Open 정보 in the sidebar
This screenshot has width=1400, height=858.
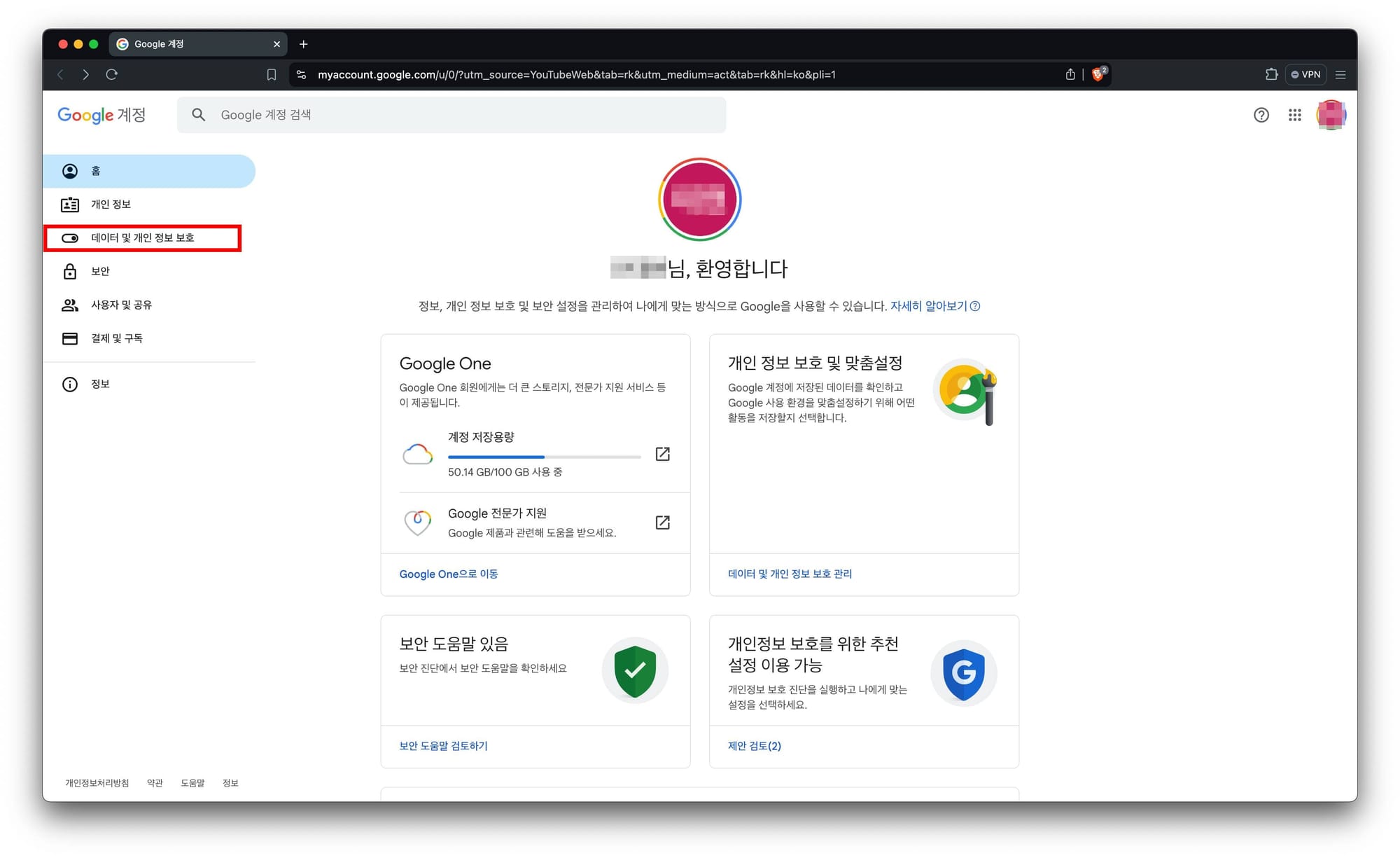(149, 384)
